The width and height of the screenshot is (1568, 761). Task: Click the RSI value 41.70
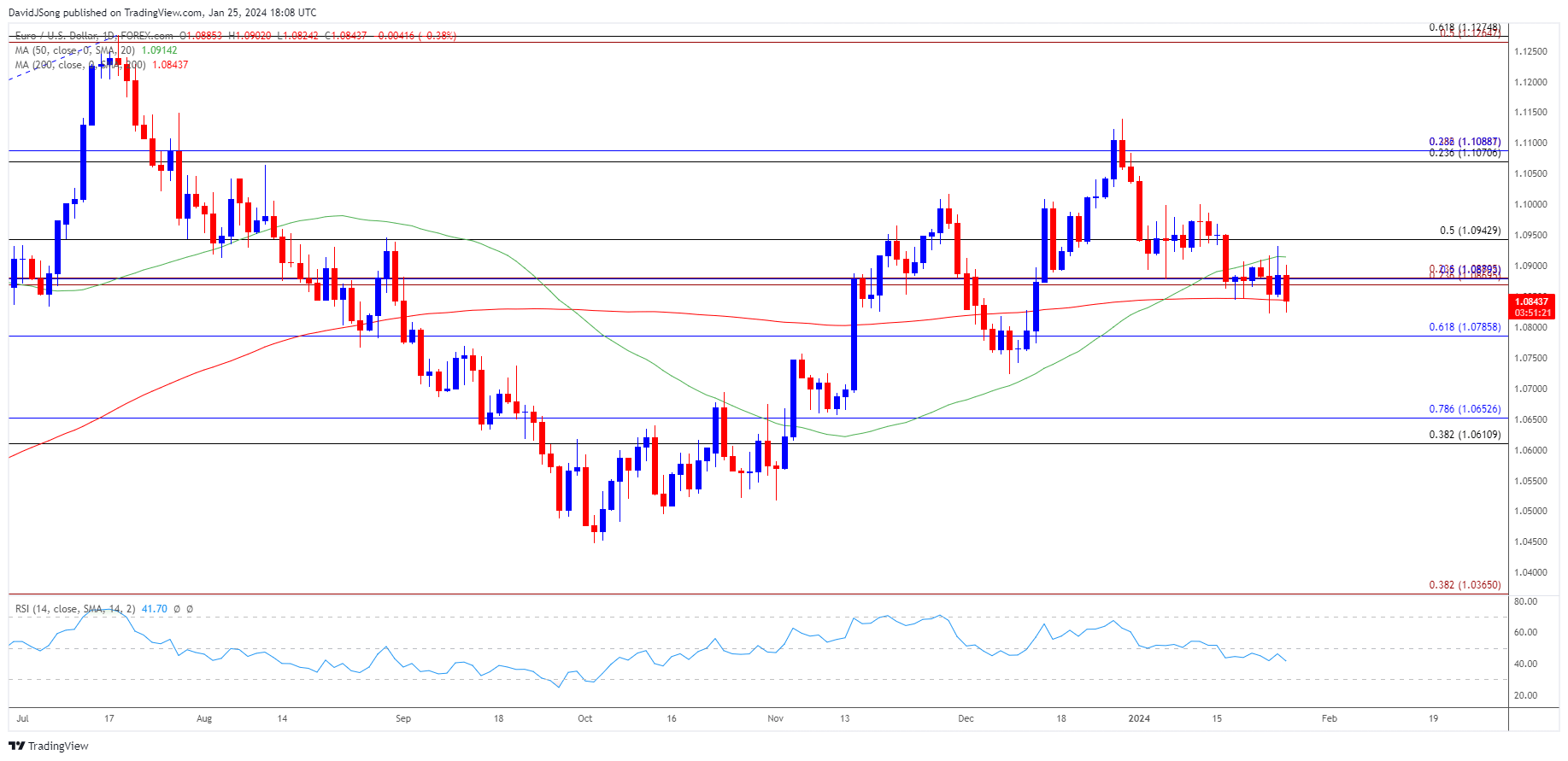pyautogui.click(x=154, y=609)
